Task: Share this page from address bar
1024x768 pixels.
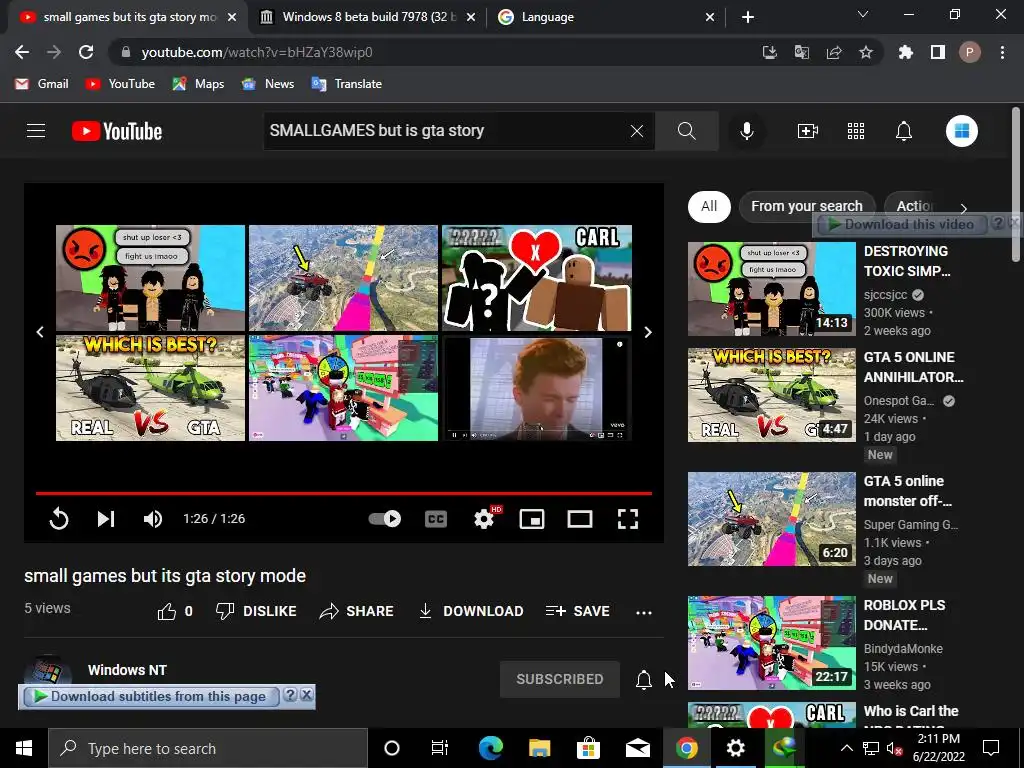Action: [x=834, y=52]
